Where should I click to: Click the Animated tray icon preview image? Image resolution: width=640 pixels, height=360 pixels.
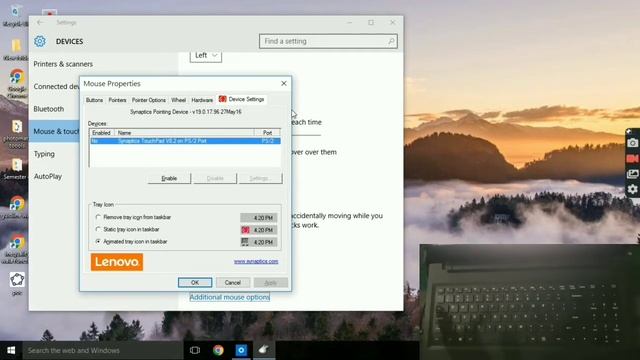(x=259, y=242)
